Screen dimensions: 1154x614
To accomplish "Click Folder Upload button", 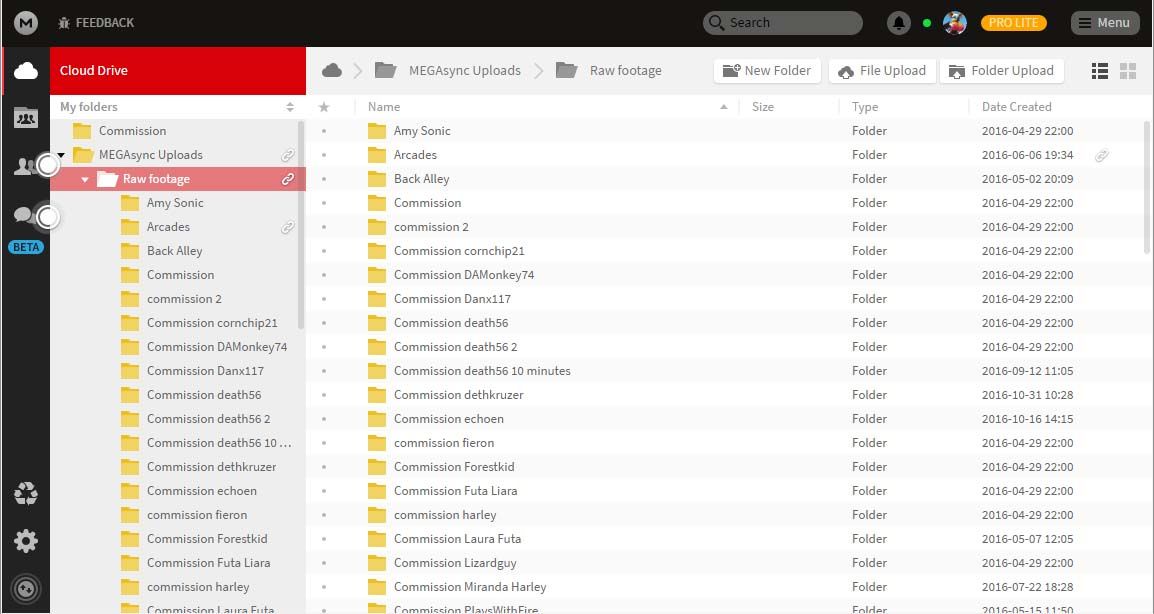I will pyautogui.click(x=1002, y=71).
